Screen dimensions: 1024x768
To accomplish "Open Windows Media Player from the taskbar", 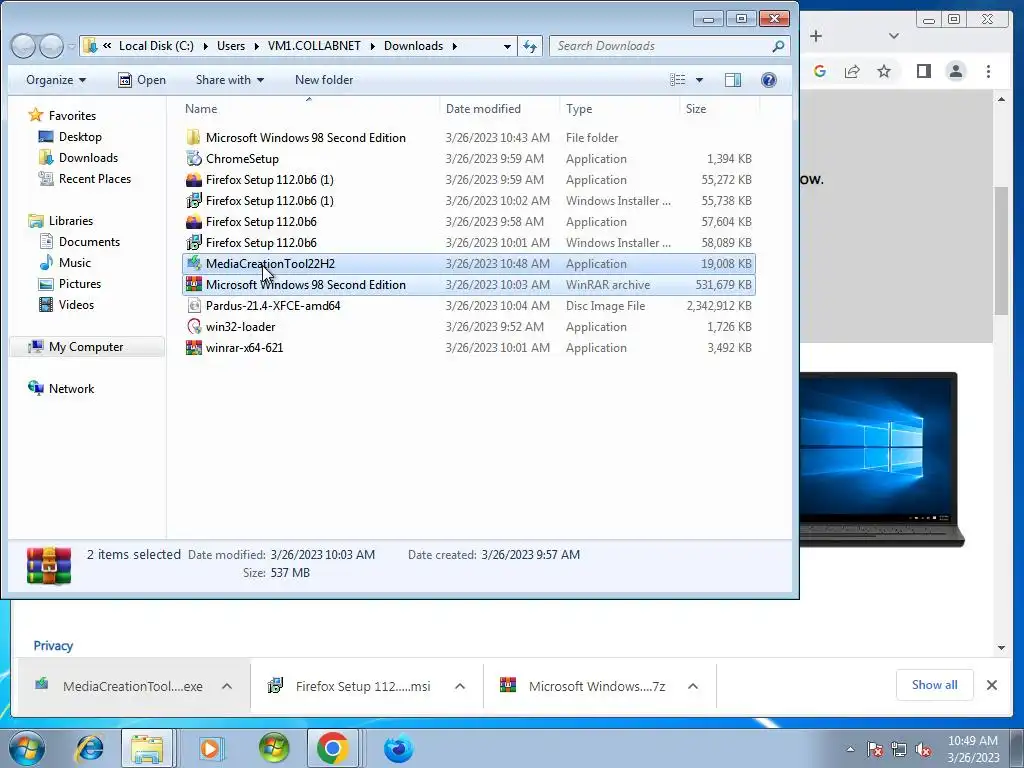I will point(211,748).
